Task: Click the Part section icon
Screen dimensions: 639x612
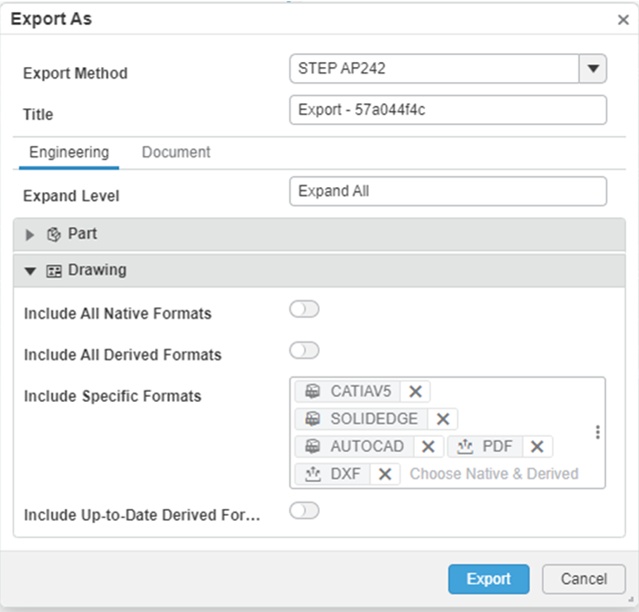Action: coord(55,234)
